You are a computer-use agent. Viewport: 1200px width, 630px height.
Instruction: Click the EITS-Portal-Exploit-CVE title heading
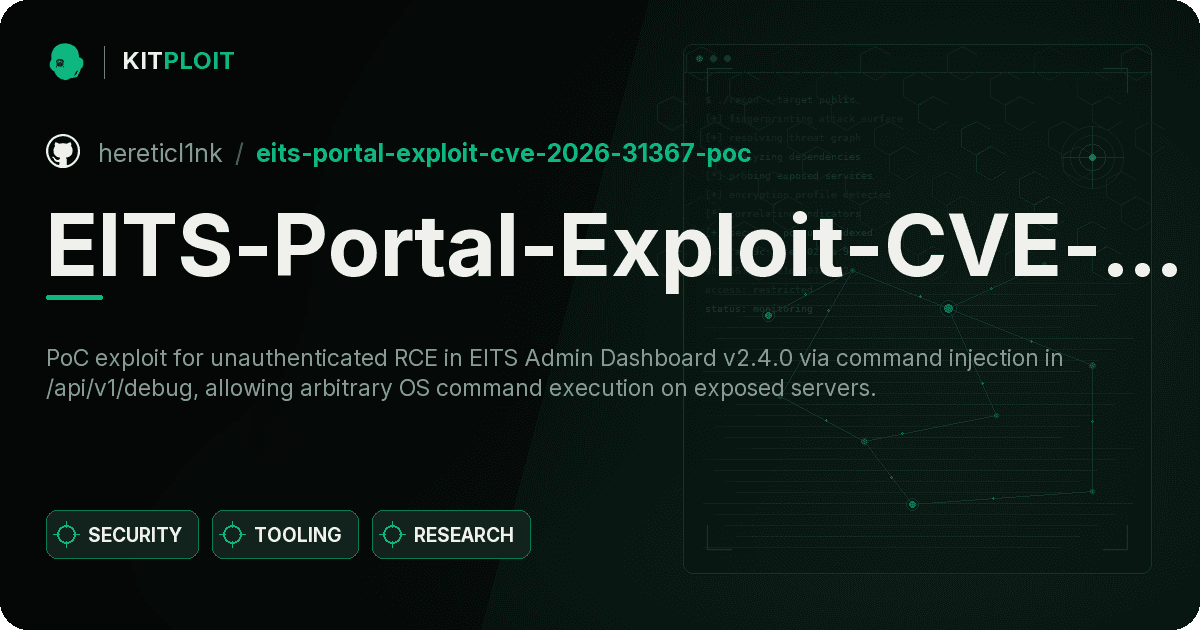(612, 247)
